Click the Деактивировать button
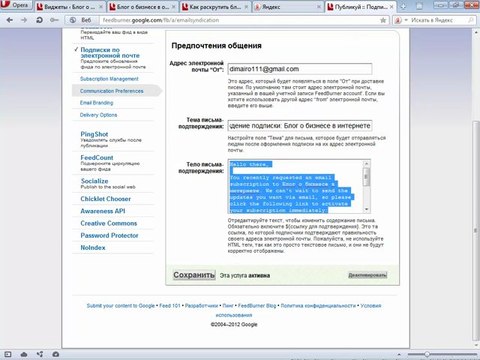 point(367,275)
